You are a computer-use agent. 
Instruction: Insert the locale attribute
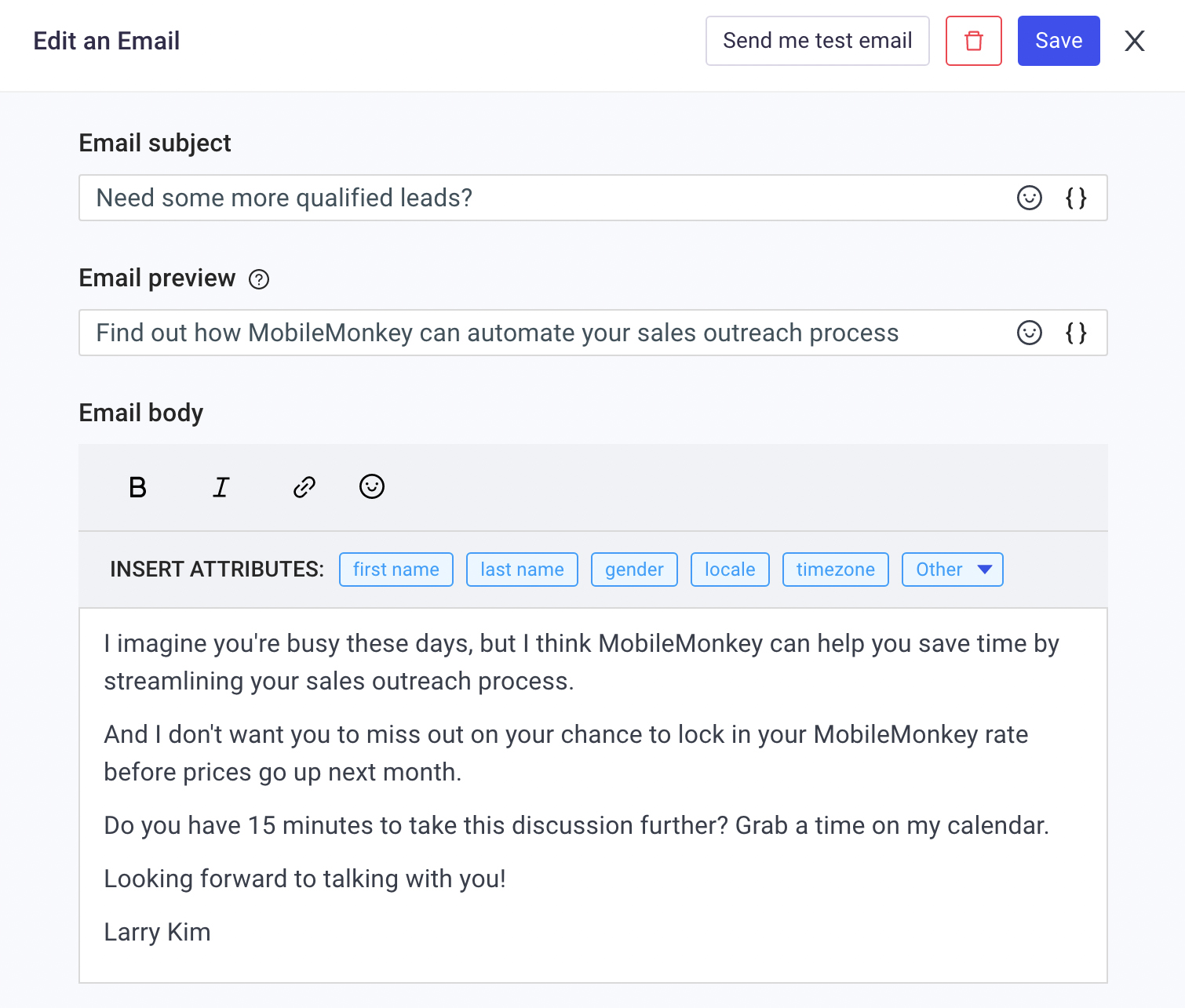pos(730,570)
